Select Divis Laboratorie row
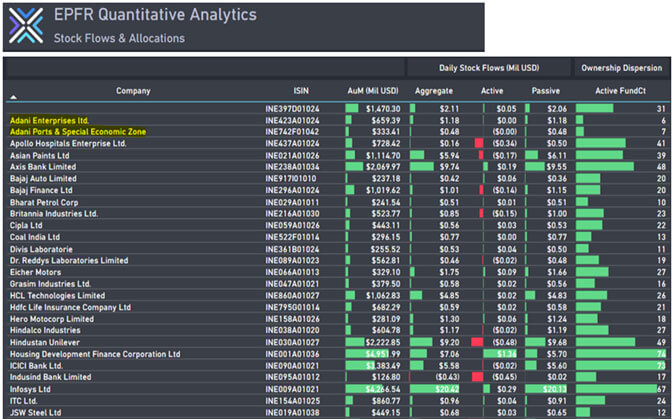672x419 pixels. click(338, 249)
